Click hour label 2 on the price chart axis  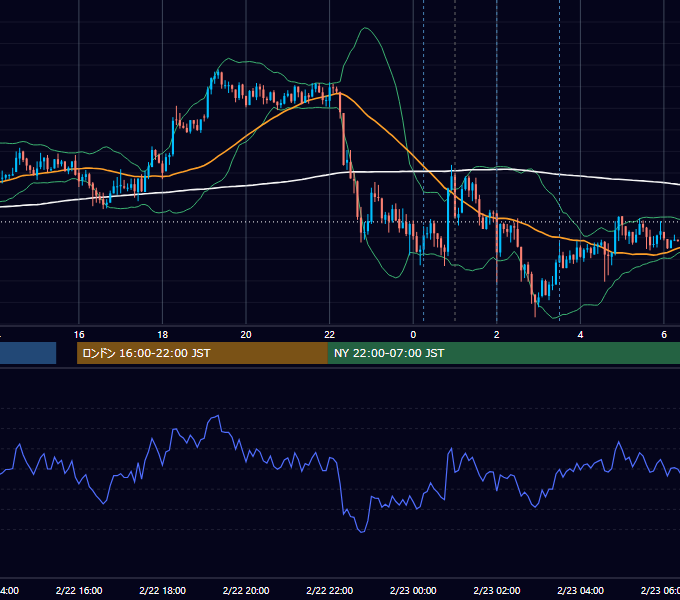click(497, 335)
